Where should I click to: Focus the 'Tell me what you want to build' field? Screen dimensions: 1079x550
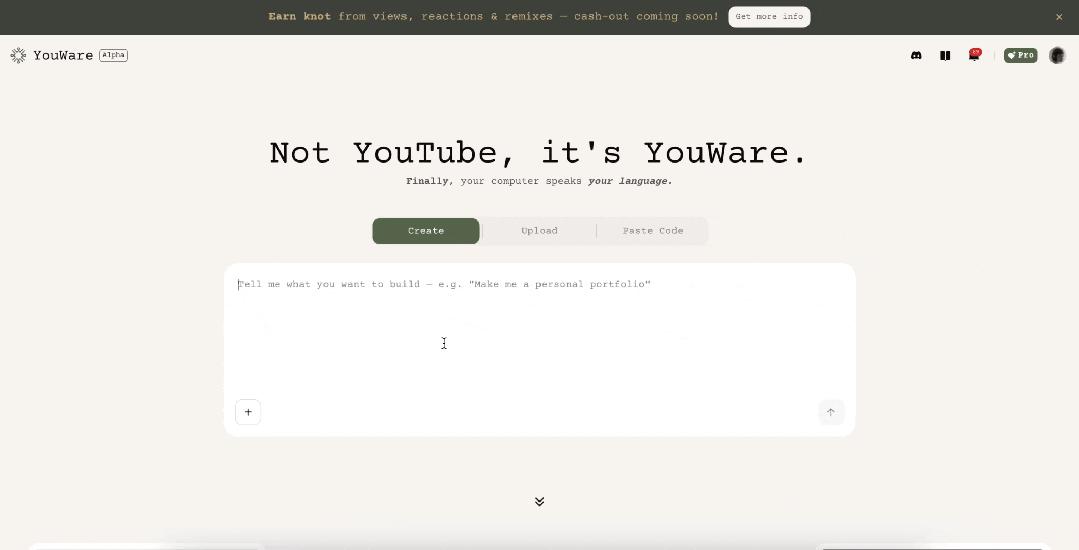point(539,330)
